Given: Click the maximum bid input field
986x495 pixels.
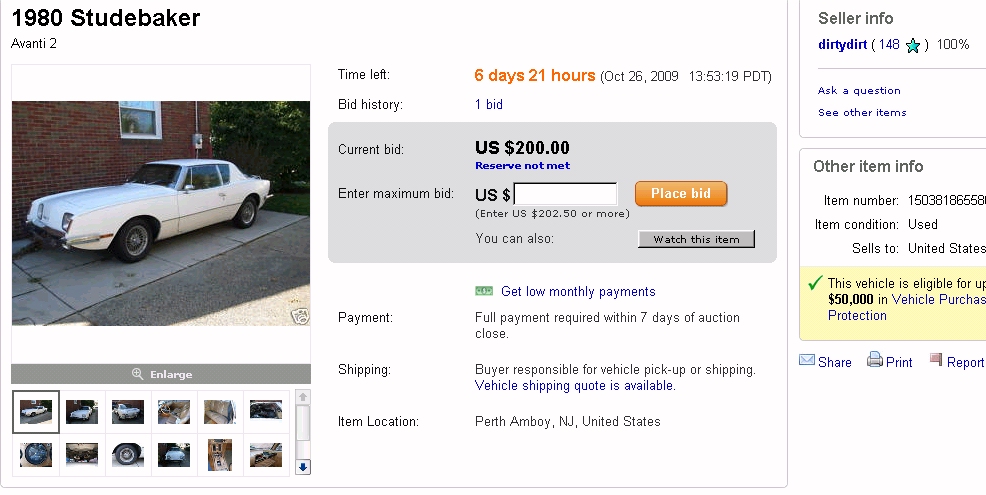Looking at the screenshot, I should click(565, 194).
